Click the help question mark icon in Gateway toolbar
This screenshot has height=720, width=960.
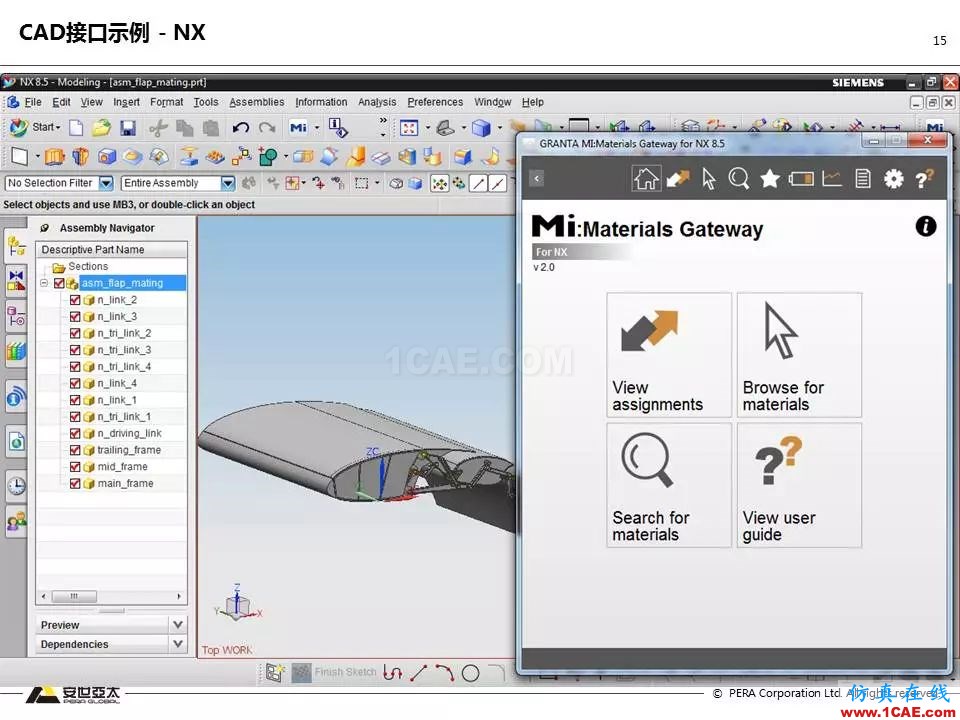pos(924,179)
